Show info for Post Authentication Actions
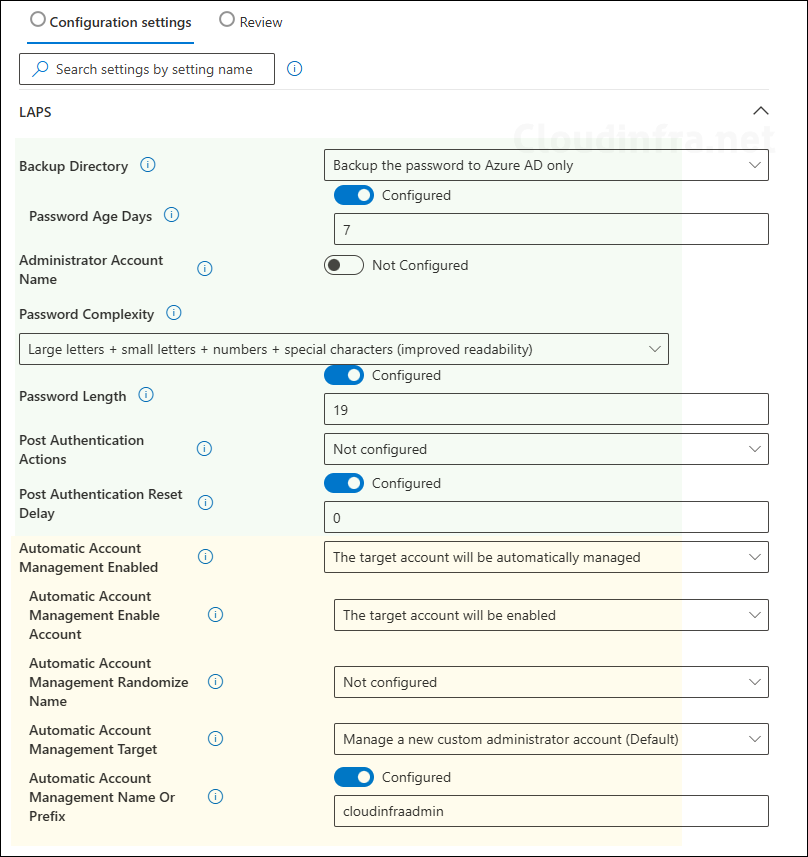The image size is (808, 857). pos(204,449)
